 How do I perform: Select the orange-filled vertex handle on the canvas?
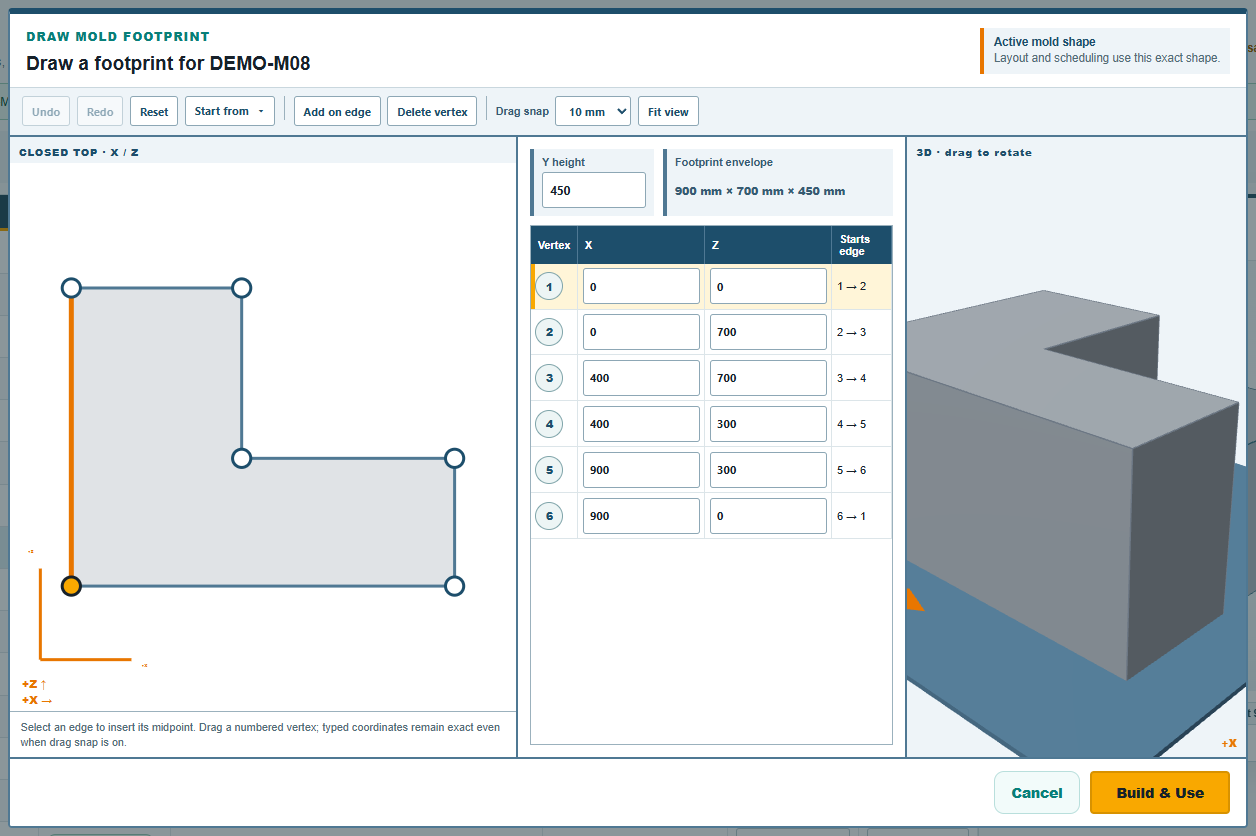(x=71, y=586)
